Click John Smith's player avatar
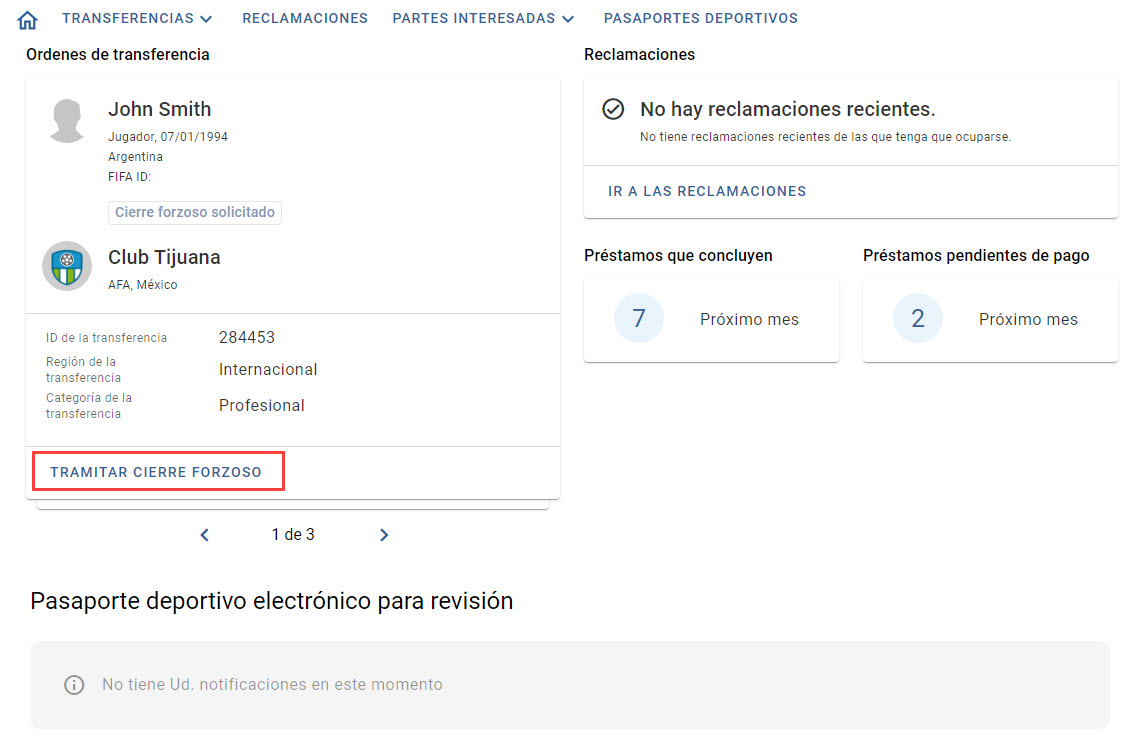The image size is (1134, 749). tap(67, 121)
